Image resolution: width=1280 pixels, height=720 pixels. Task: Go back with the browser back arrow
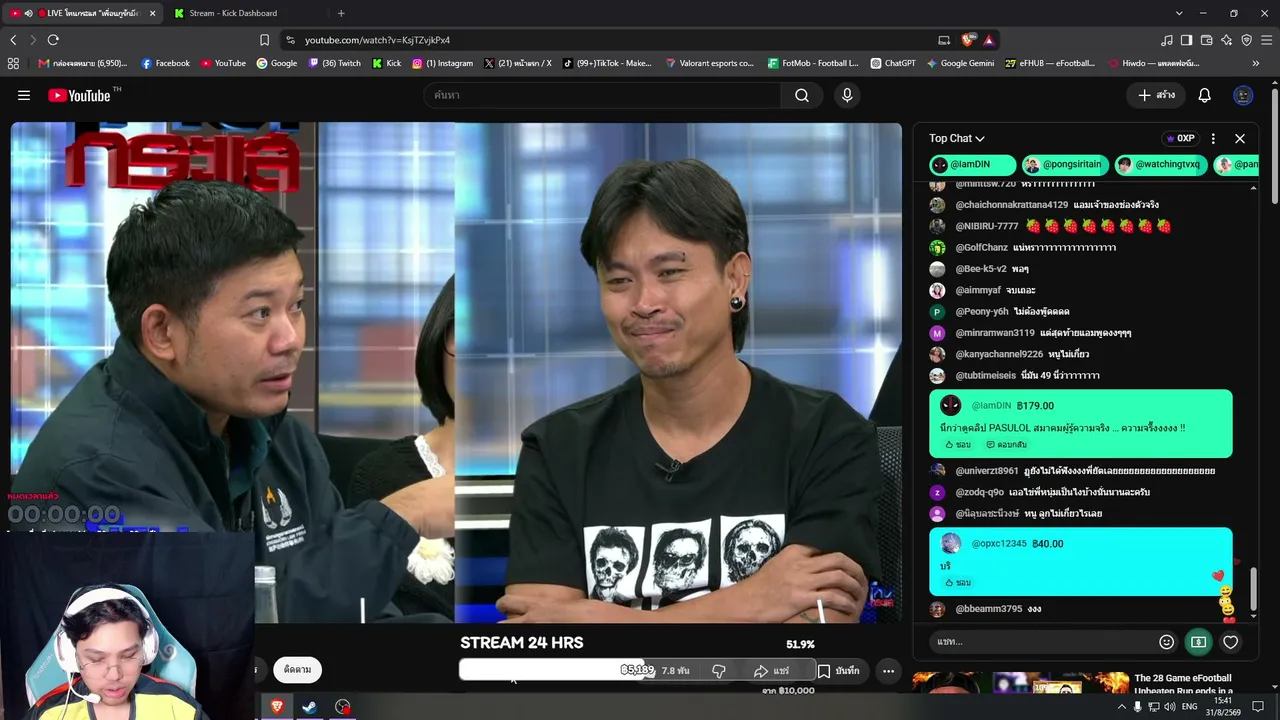(x=13, y=40)
